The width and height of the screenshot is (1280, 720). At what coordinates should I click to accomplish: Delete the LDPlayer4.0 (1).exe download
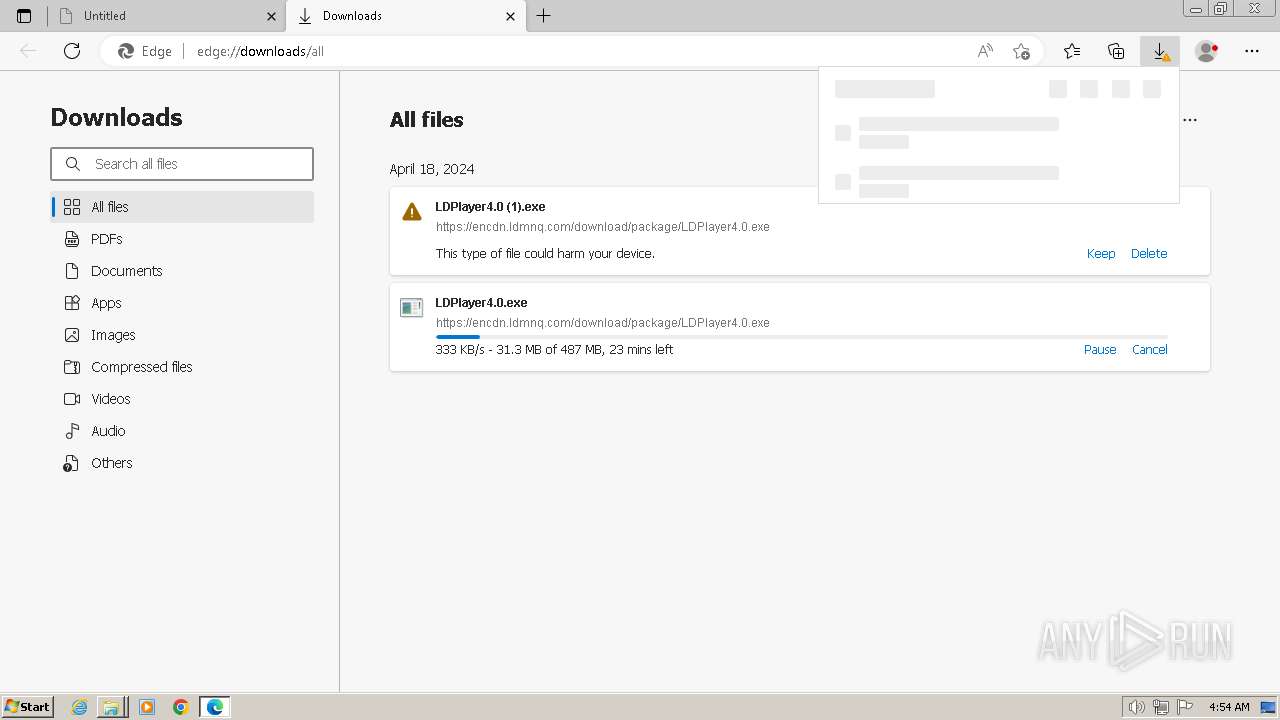1149,254
